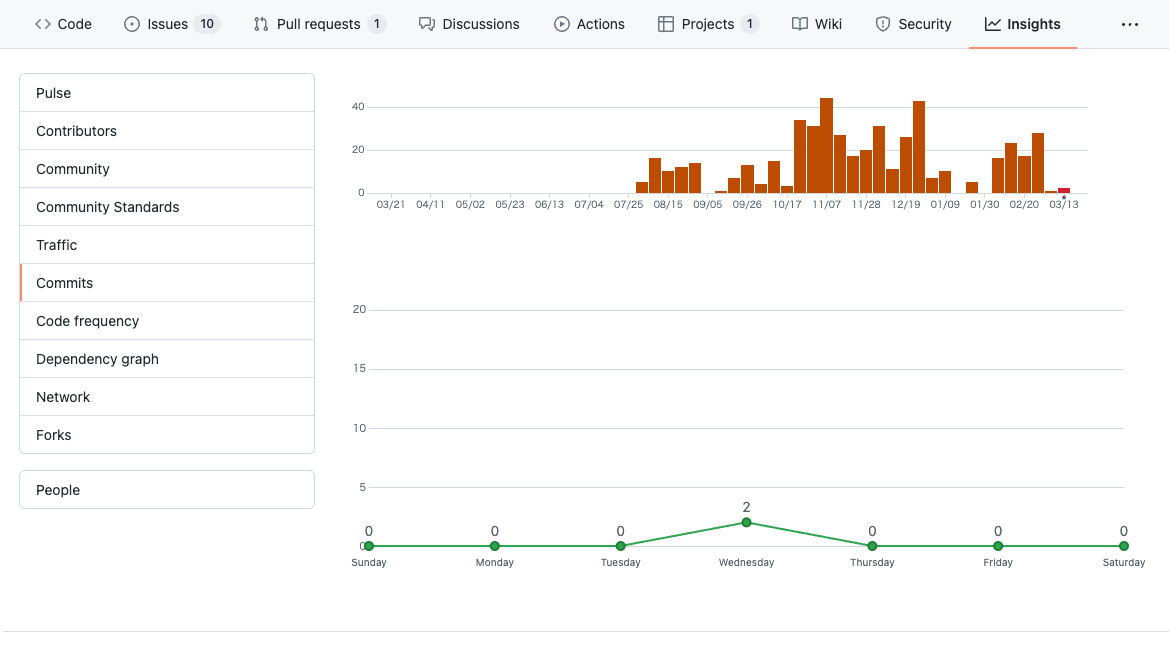Select the red 03/13 week bar
The height and width of the screenshot is (651, 1169).
click(1064, 191)
